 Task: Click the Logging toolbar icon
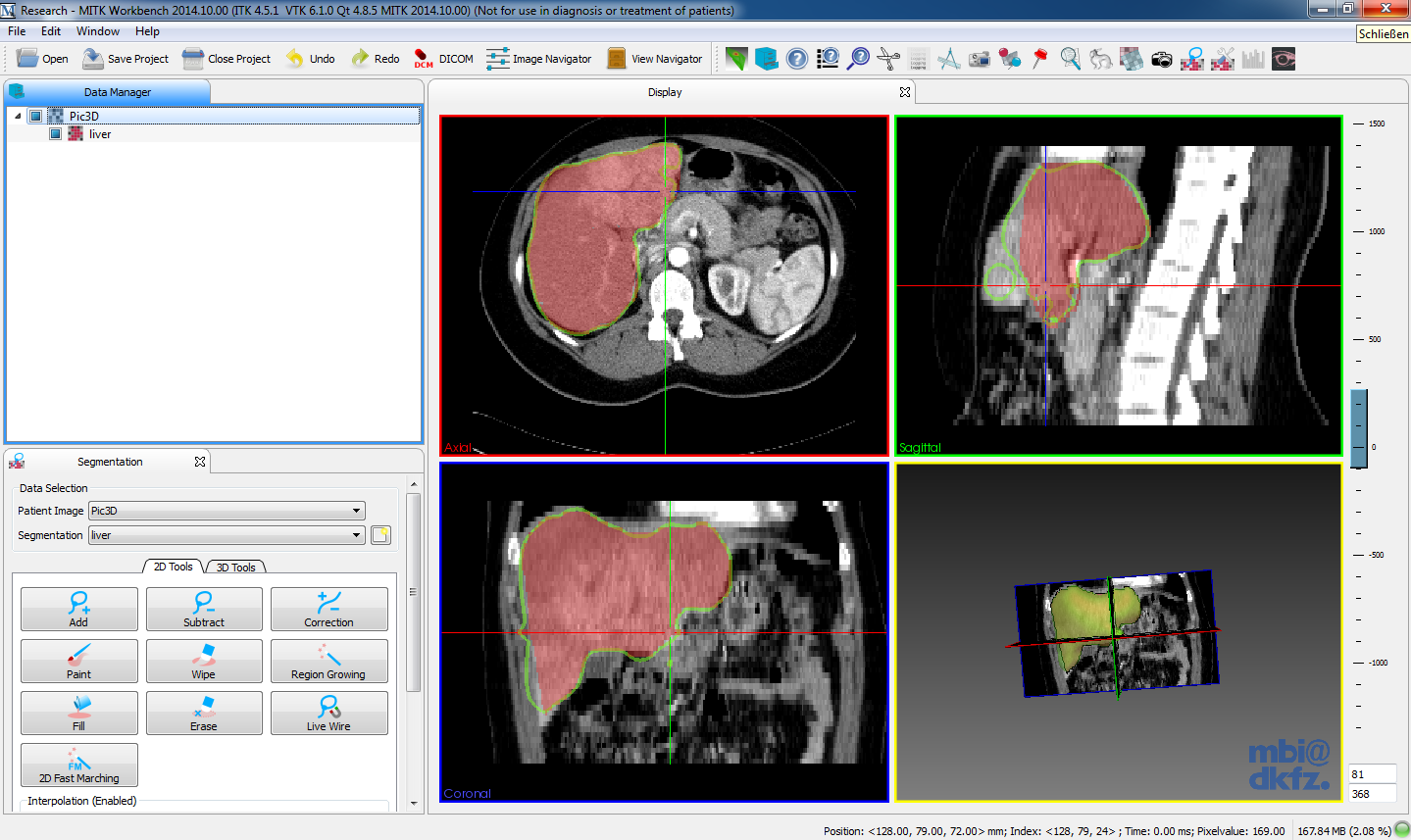coord(919,59)
